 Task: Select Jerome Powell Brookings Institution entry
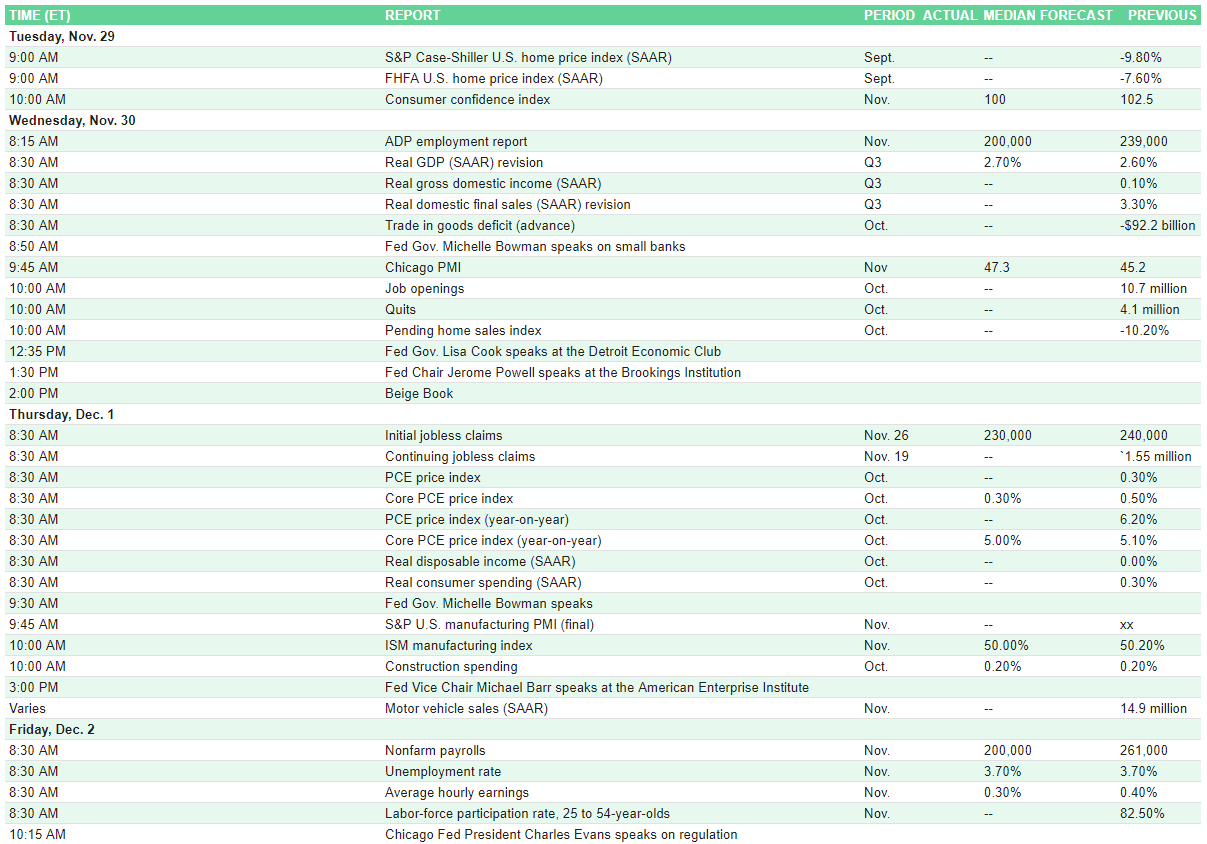(x=563, y=372)
